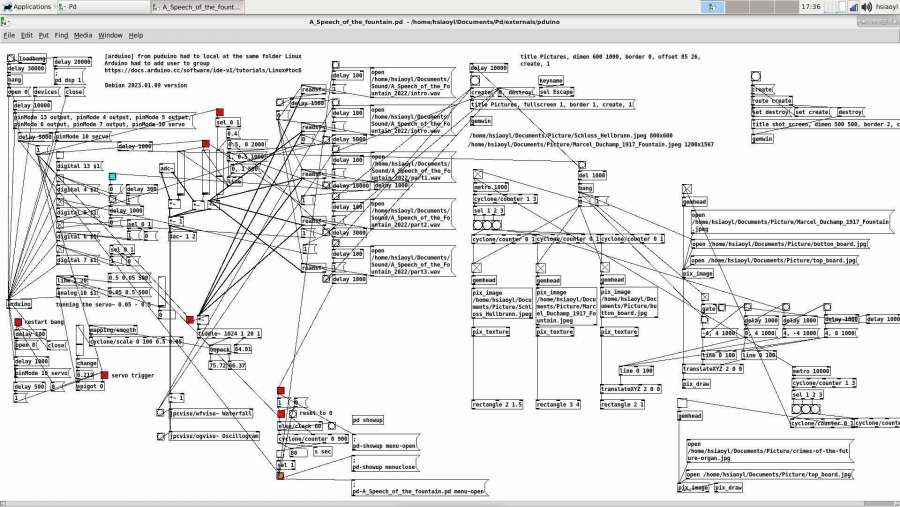Click the horizontal scrollbar at window bottom

tap(450, 504)
